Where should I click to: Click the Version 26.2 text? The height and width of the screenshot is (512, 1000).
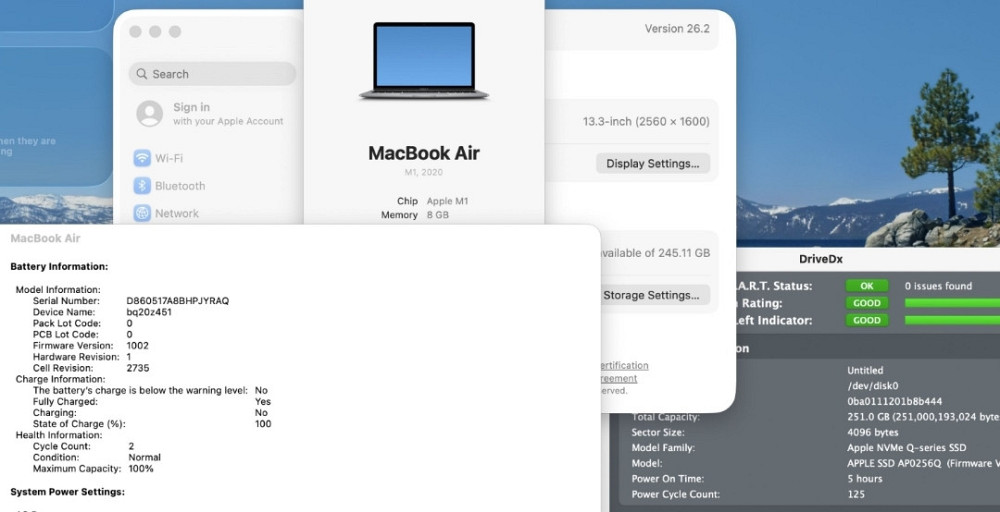pos(677,29)
